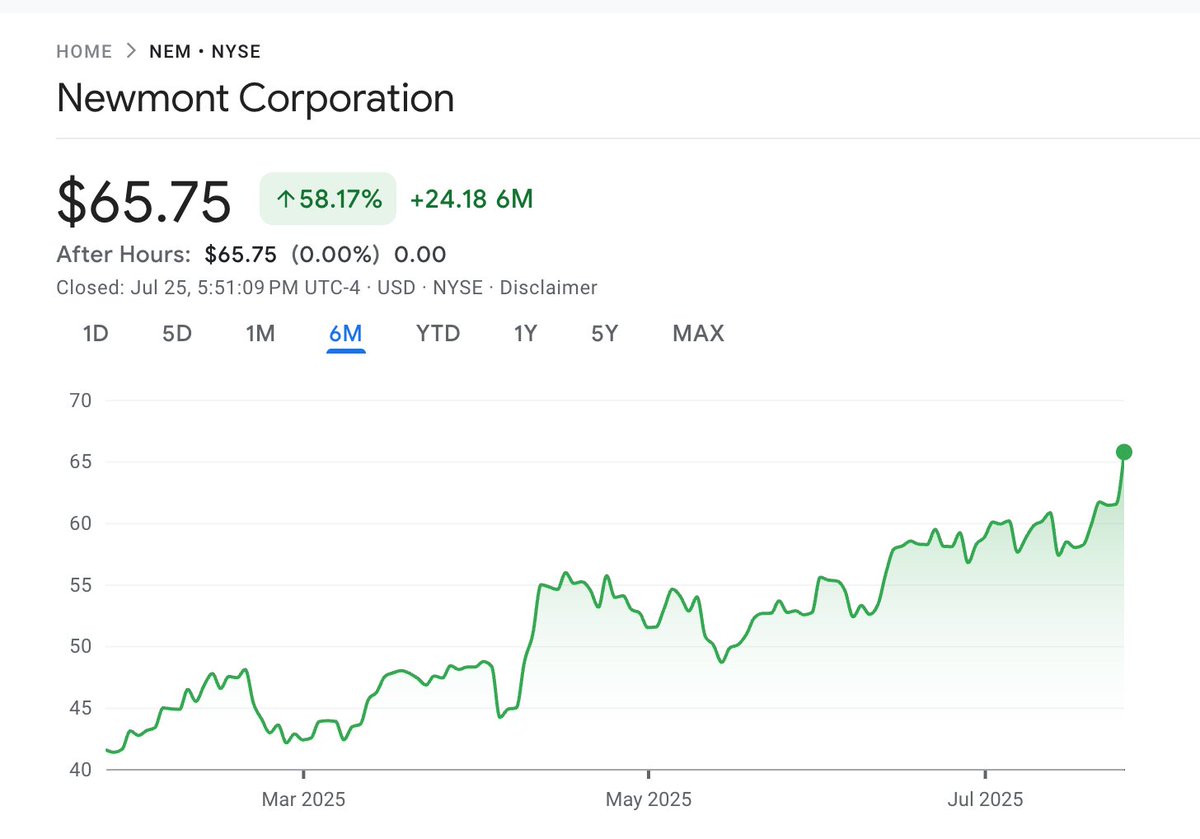Viewport: 1200px width, 839px height.
Task: Click the up arrow in percent badge
Action: (x=285, y=200)
